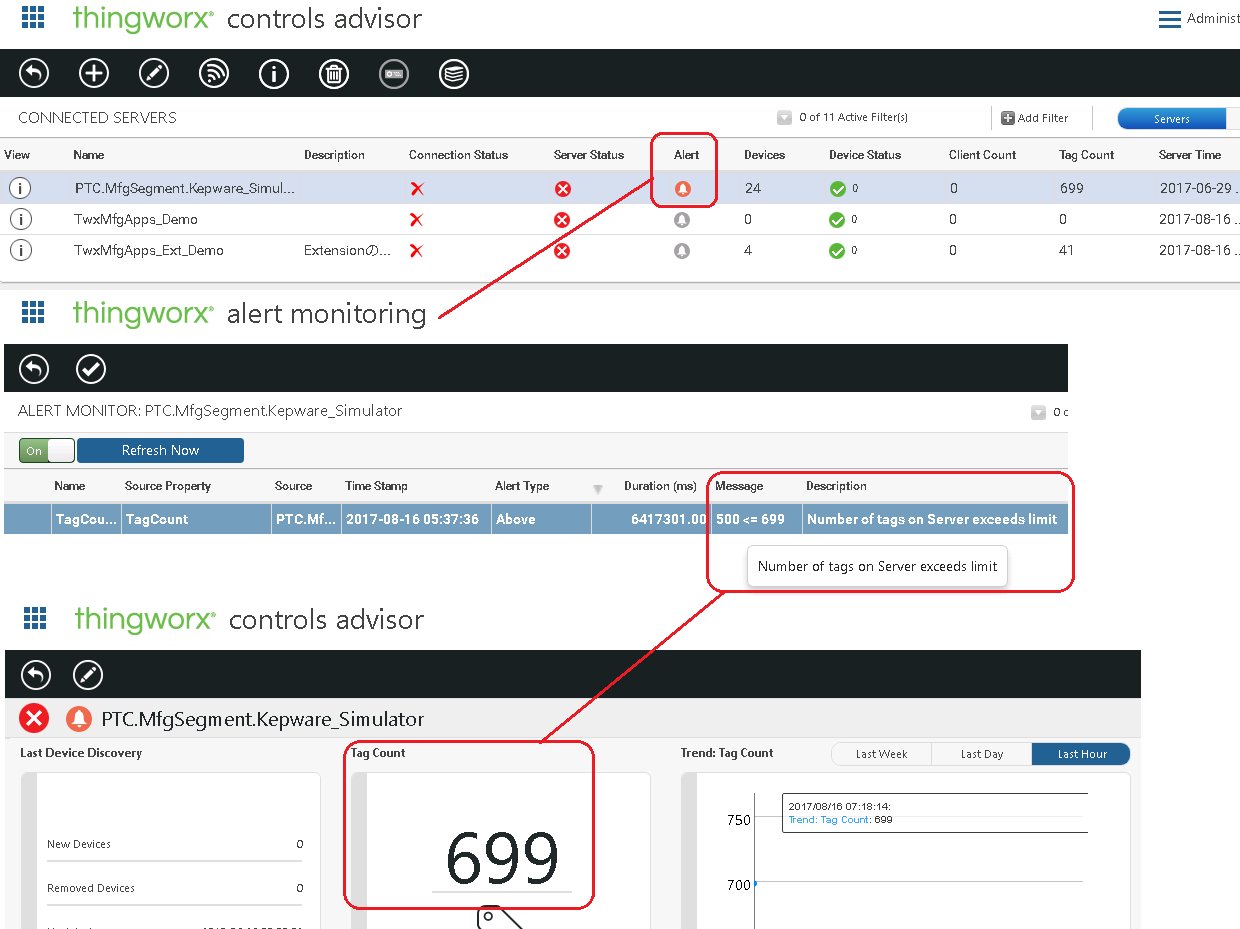The image size is (1240, 929).
Task: Click the red error status icon beside server name
Action: point(34,718)
